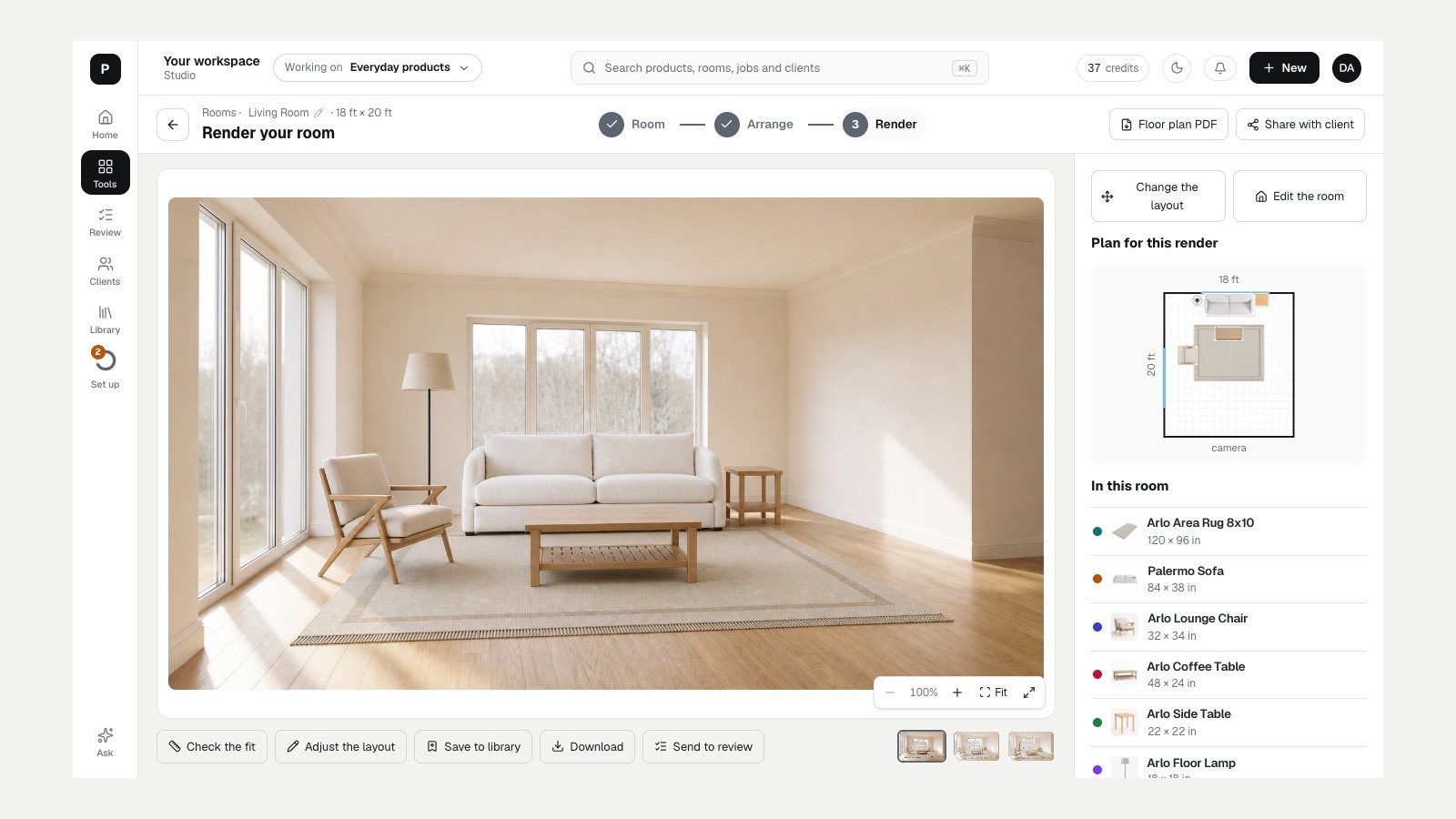Open the Review sidebar section
This screenshot has width=1456, height=819.
pos(106,221)
